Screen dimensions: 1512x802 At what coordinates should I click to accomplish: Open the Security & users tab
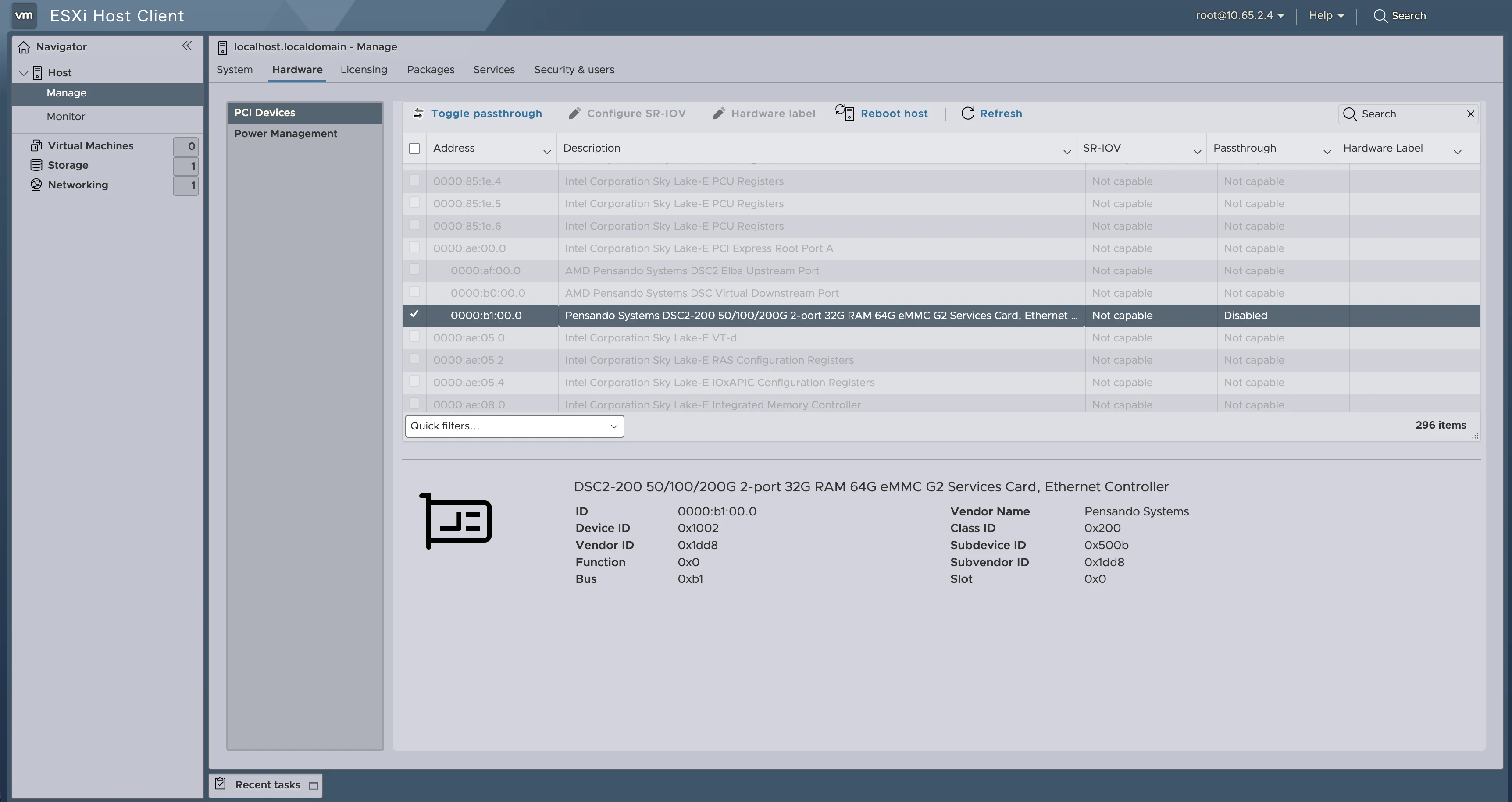click(574, 70)
